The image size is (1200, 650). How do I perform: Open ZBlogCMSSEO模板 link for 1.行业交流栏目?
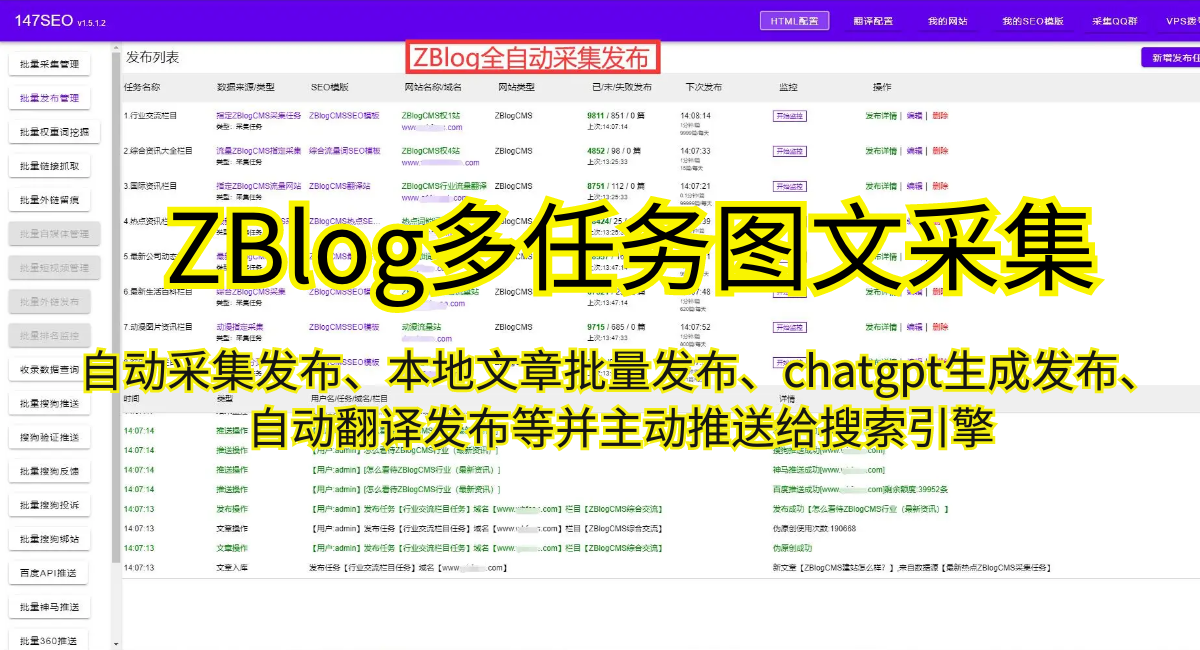[x=344, y=116]
